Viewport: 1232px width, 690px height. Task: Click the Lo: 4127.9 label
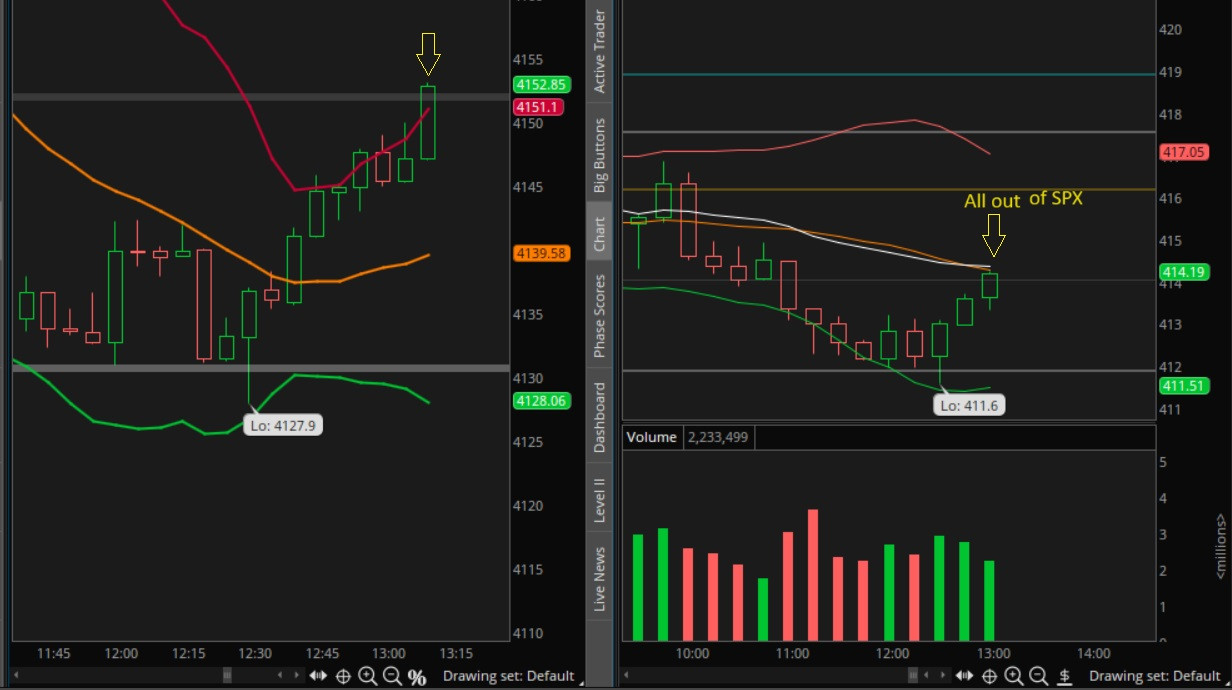point(285,425)
